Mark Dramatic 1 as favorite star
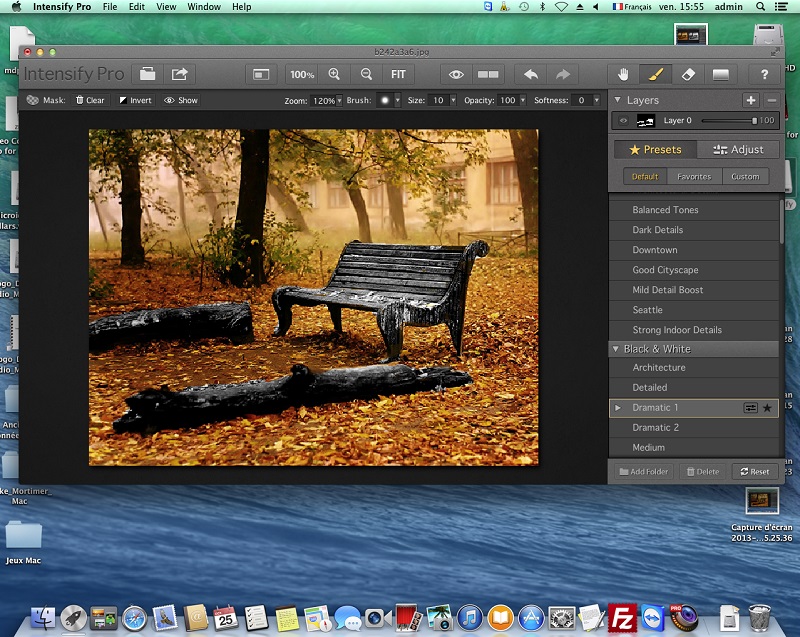The height and width of the screenshot is (637, 800). click(767, 407)
